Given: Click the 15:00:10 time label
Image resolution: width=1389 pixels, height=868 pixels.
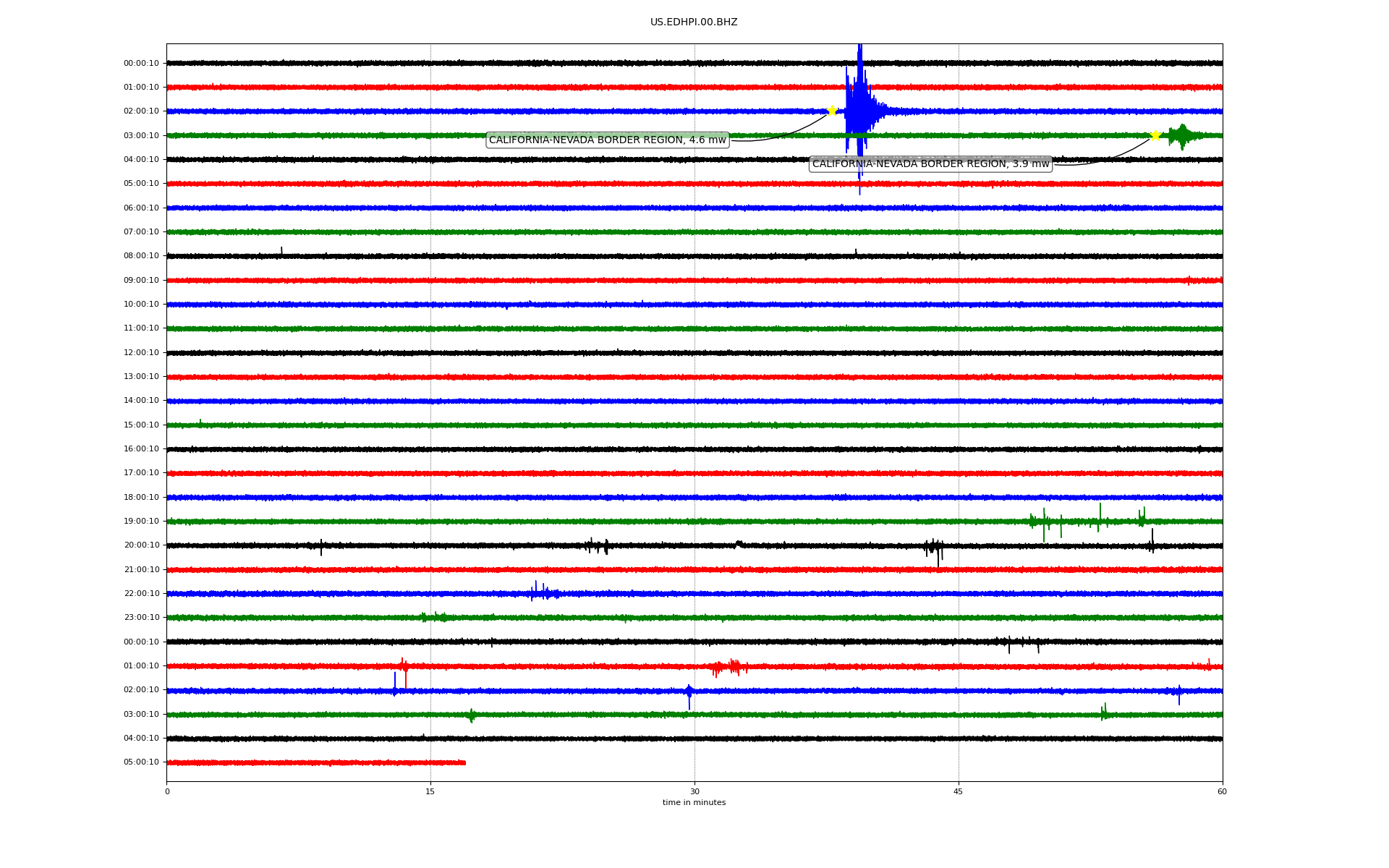Looking at the screenshot, I should [x=141, y=425].
